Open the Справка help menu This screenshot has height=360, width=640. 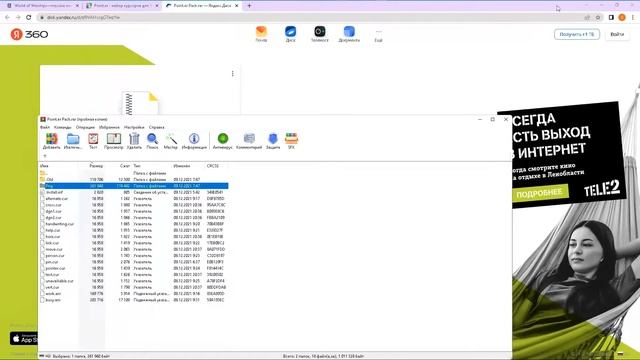click(x=156, y=127)
